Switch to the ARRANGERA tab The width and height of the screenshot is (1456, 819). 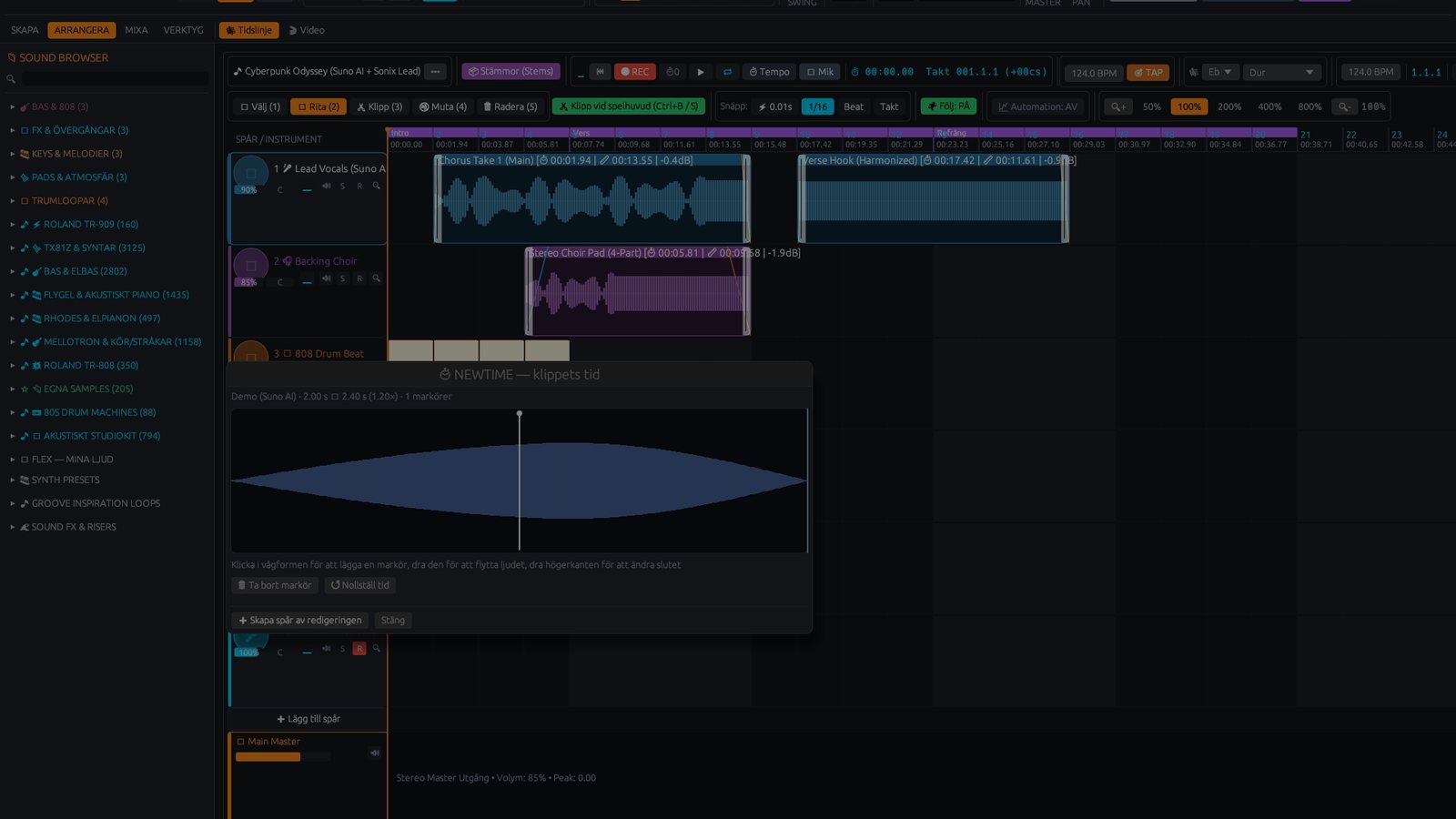click(x=82, y=30)
